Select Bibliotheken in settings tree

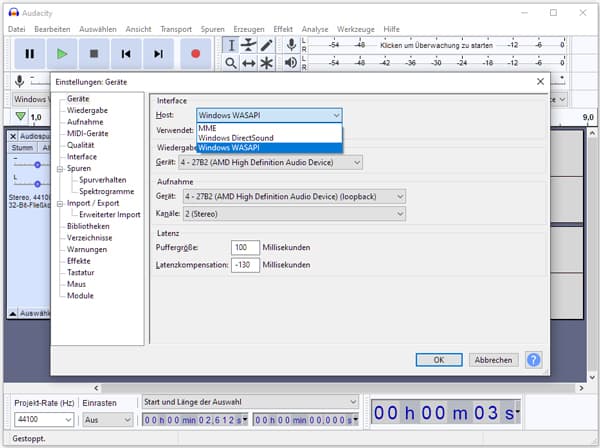click(88, 226)
